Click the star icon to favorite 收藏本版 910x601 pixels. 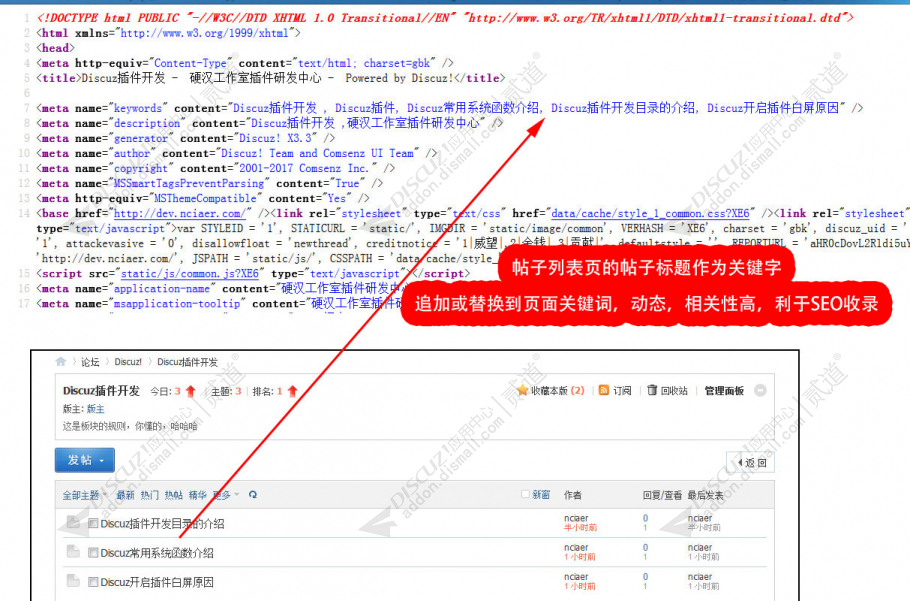click(x=522, y=390)
